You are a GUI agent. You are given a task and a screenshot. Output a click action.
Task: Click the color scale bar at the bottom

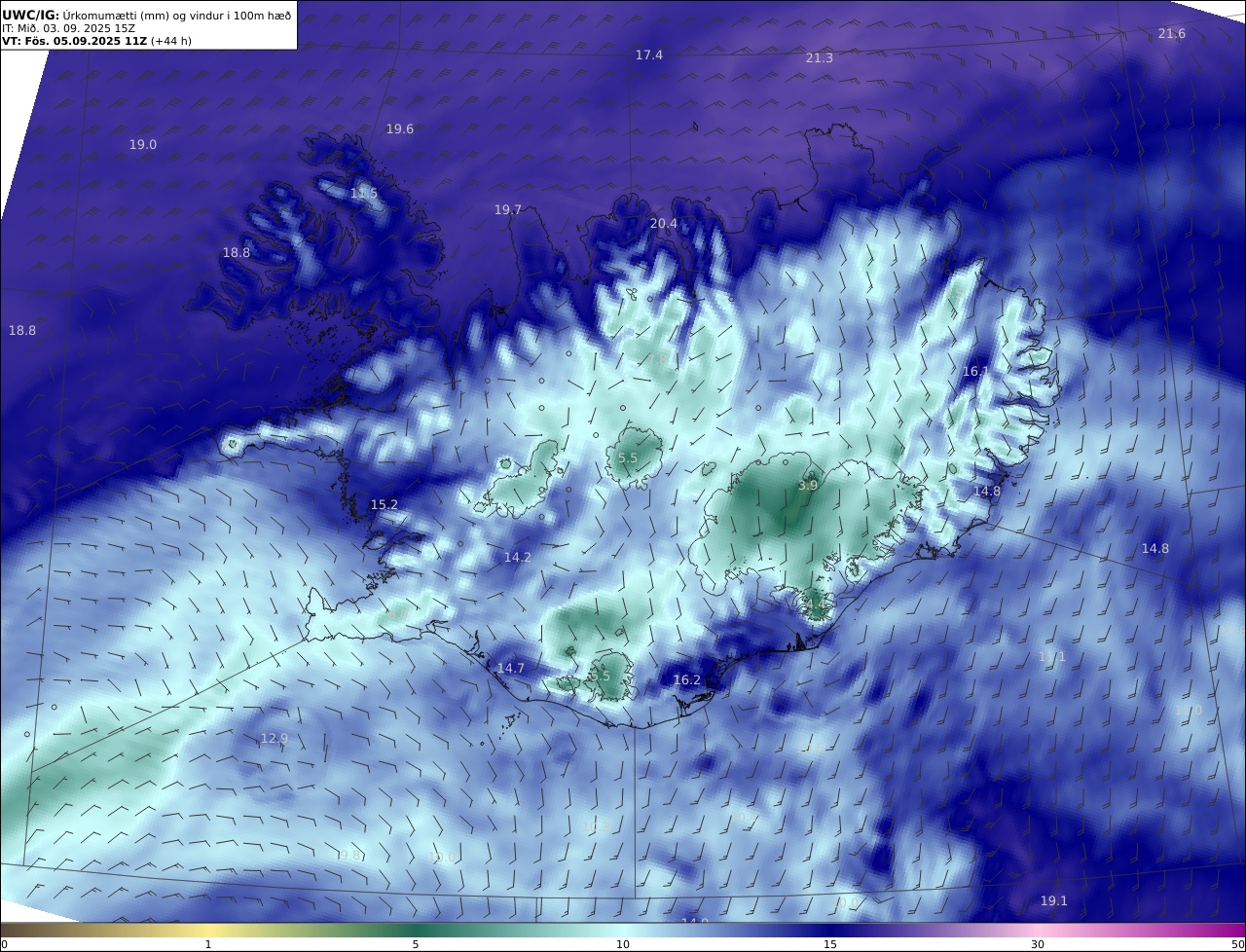[x=623, y=931]
